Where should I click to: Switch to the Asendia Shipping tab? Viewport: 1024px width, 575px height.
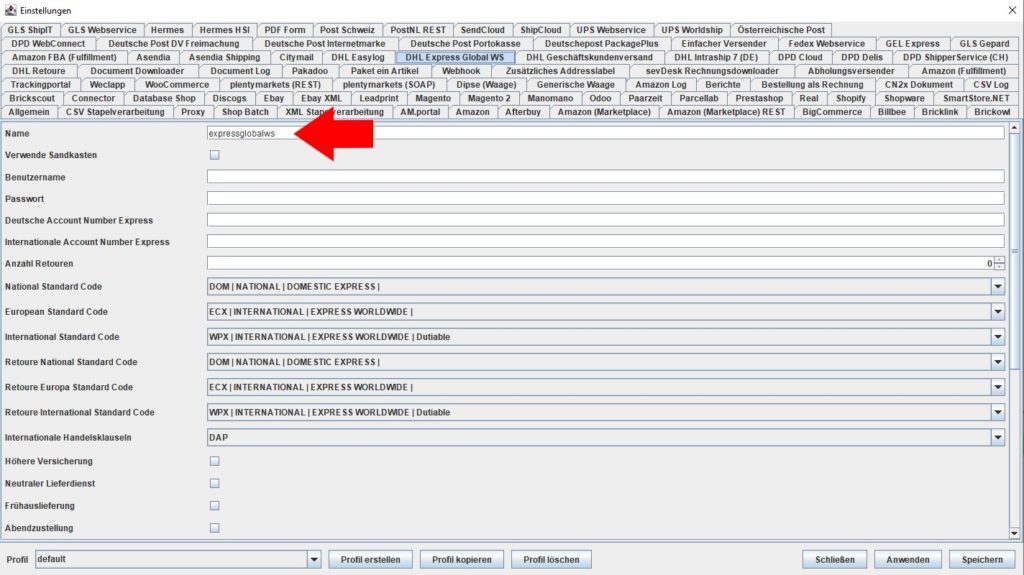click(x=225, y=58)
